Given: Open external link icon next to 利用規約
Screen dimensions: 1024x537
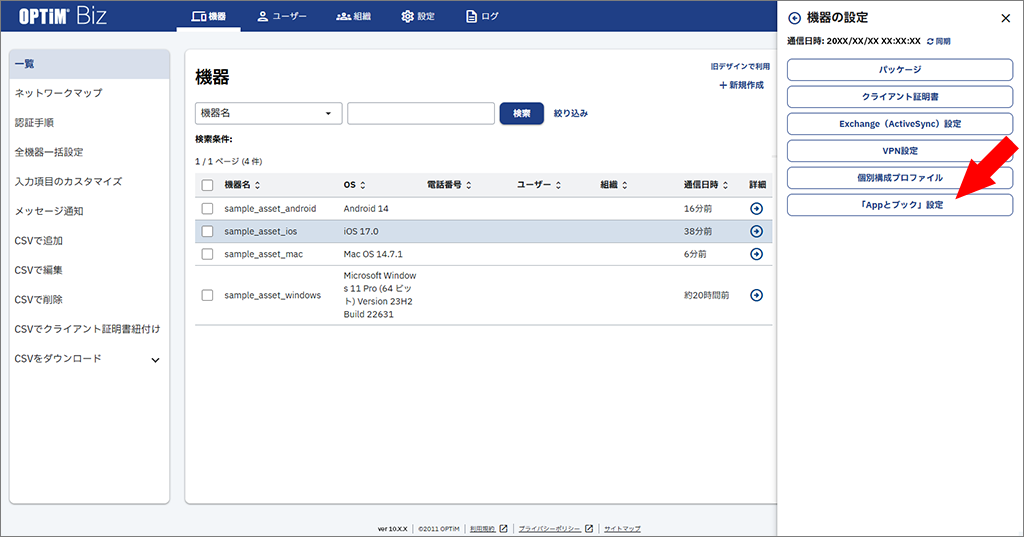Looking at the screenshot, I should coord(504,529).
